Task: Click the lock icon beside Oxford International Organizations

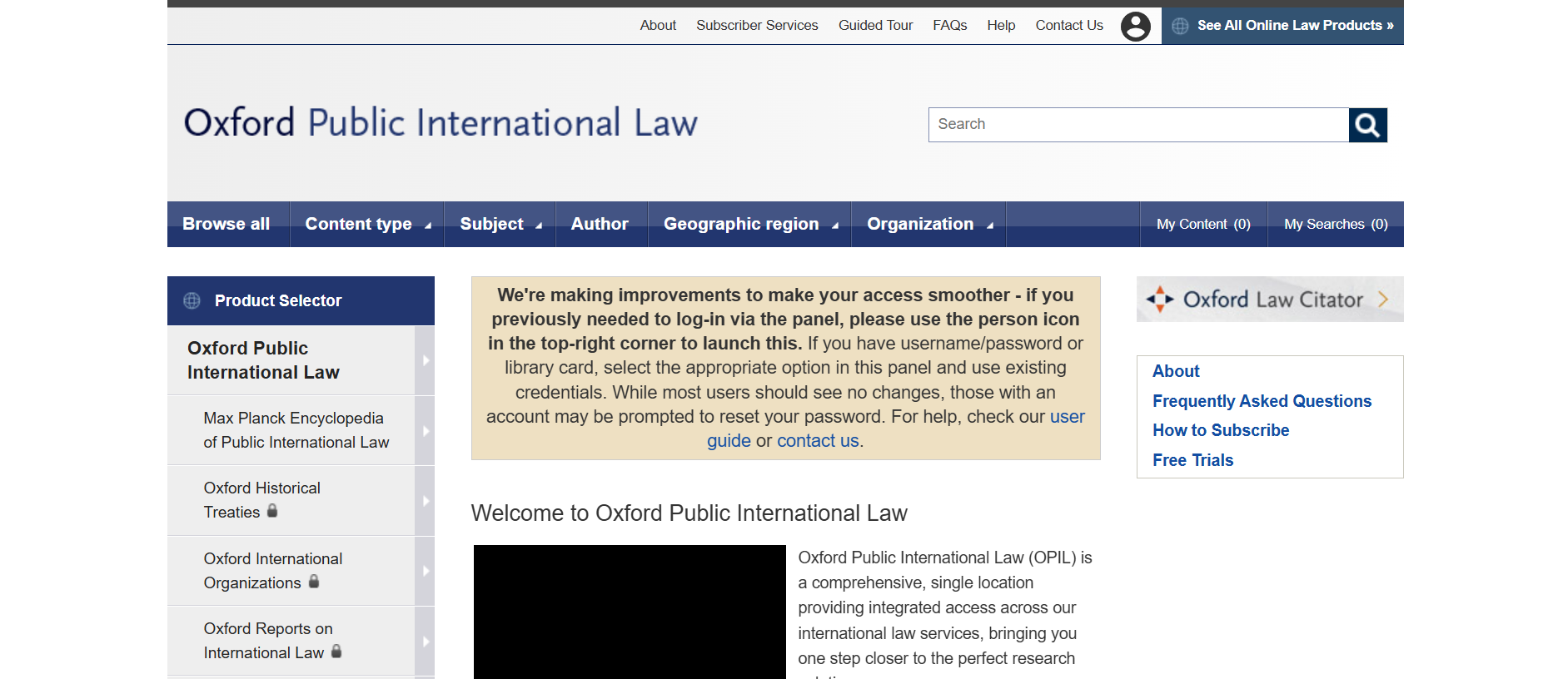Action: click(x=314, y=582)
